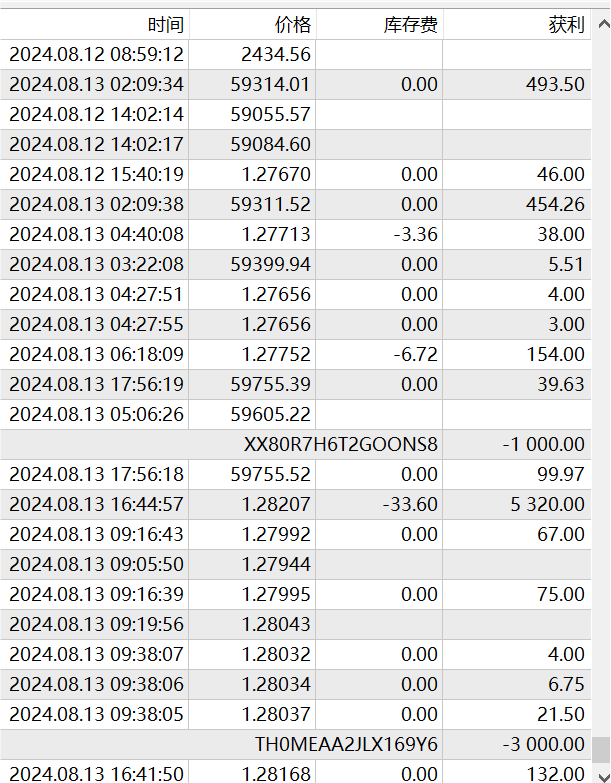Click the 454.26 profit cell
This screenshot has width=611, height=783.
[x=555, y=205]
